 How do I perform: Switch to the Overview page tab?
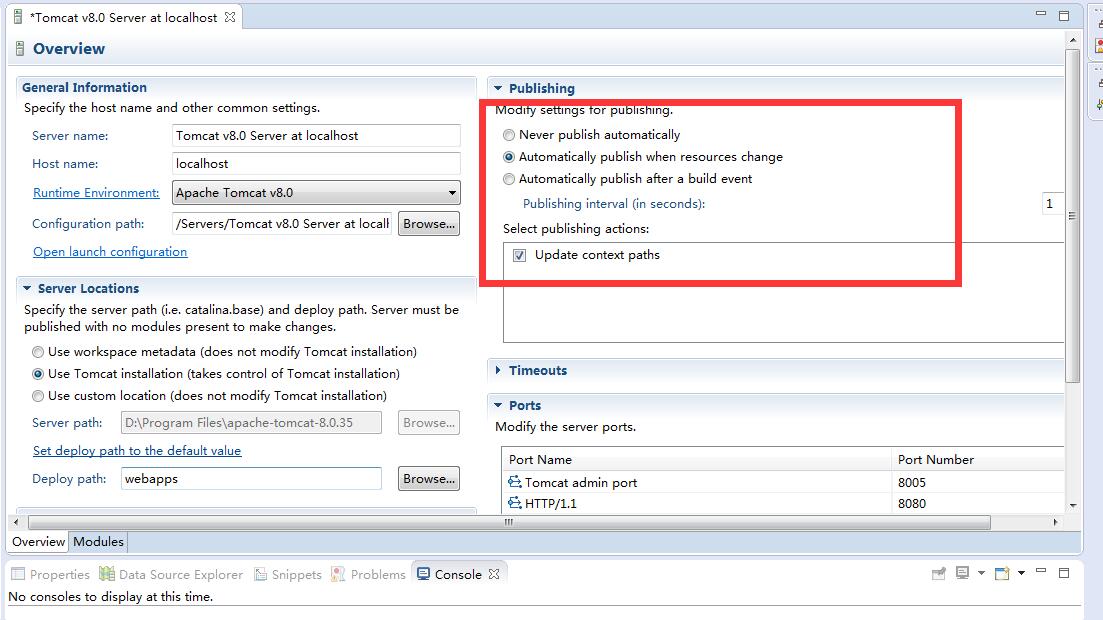39,541
